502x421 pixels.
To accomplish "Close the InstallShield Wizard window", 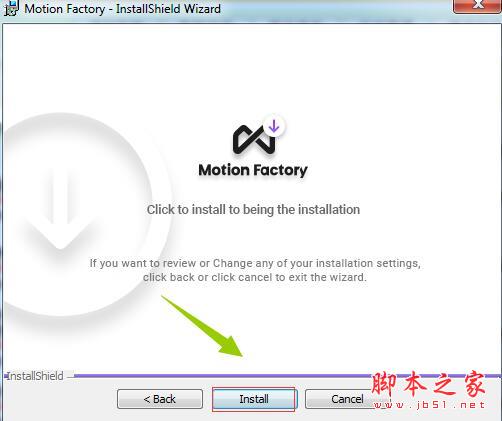I will click(477, 6).
